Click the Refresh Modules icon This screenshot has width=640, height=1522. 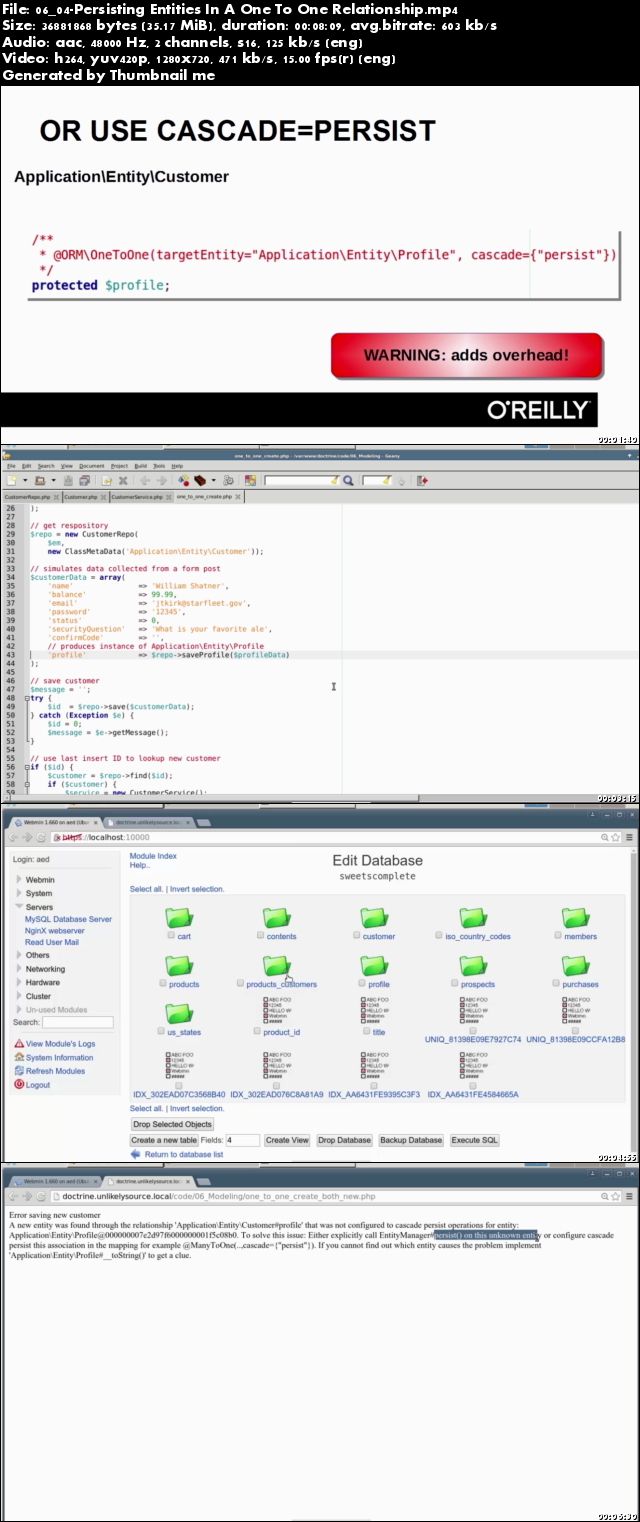point(19,1071)
